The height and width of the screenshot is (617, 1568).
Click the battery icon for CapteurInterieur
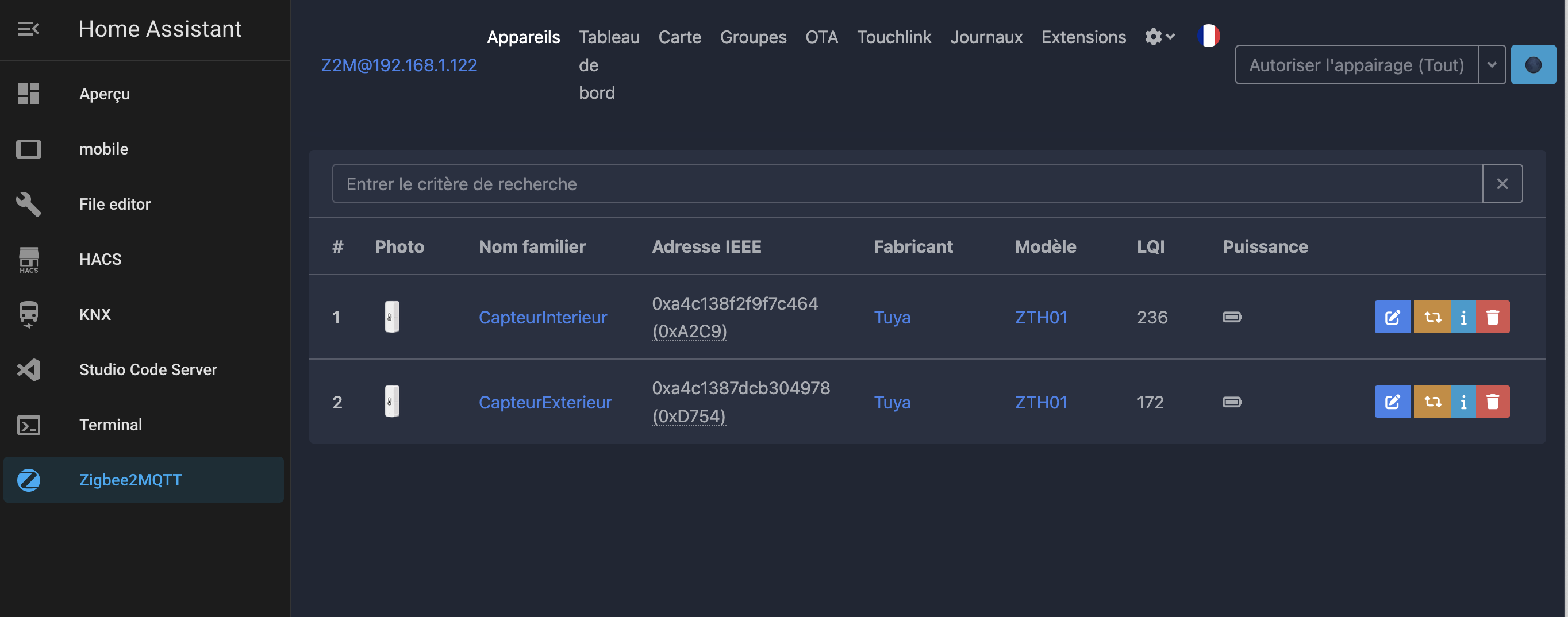[1232, 317]
